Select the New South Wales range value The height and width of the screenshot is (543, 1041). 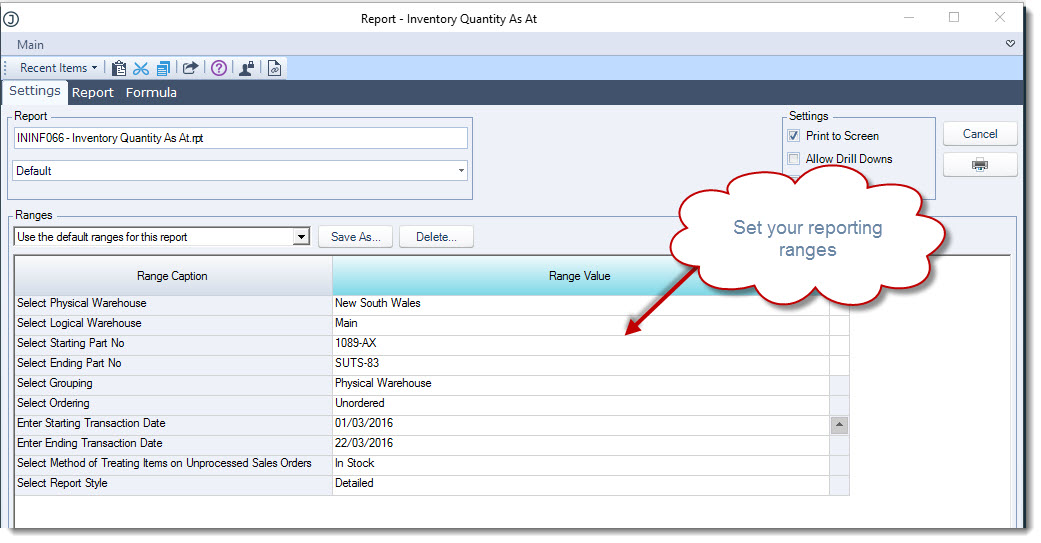[581, 303]
